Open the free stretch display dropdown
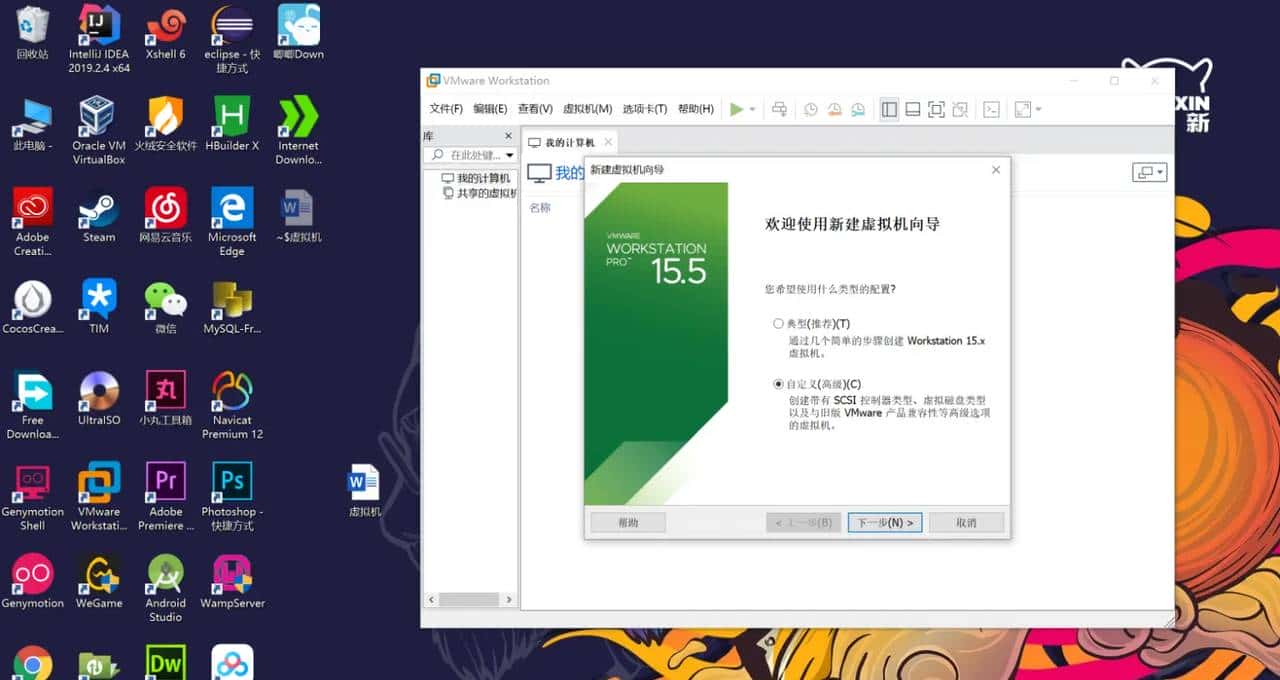This screenshot has height=680, width=1280. [x=1036, y=109]
